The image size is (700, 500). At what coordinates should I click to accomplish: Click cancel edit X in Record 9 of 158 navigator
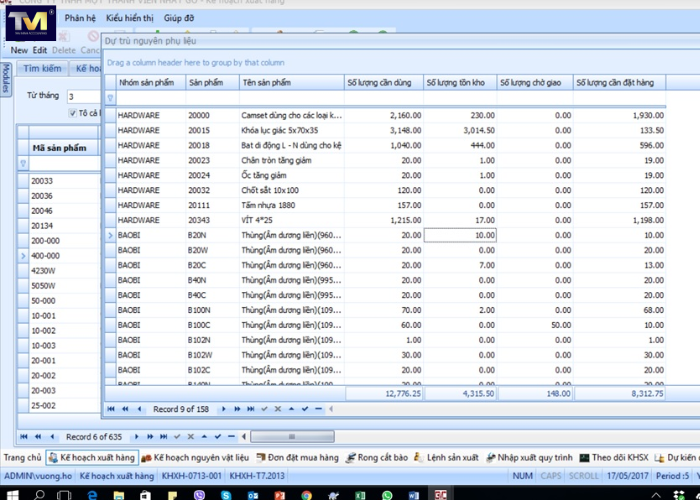click(278, 409)
